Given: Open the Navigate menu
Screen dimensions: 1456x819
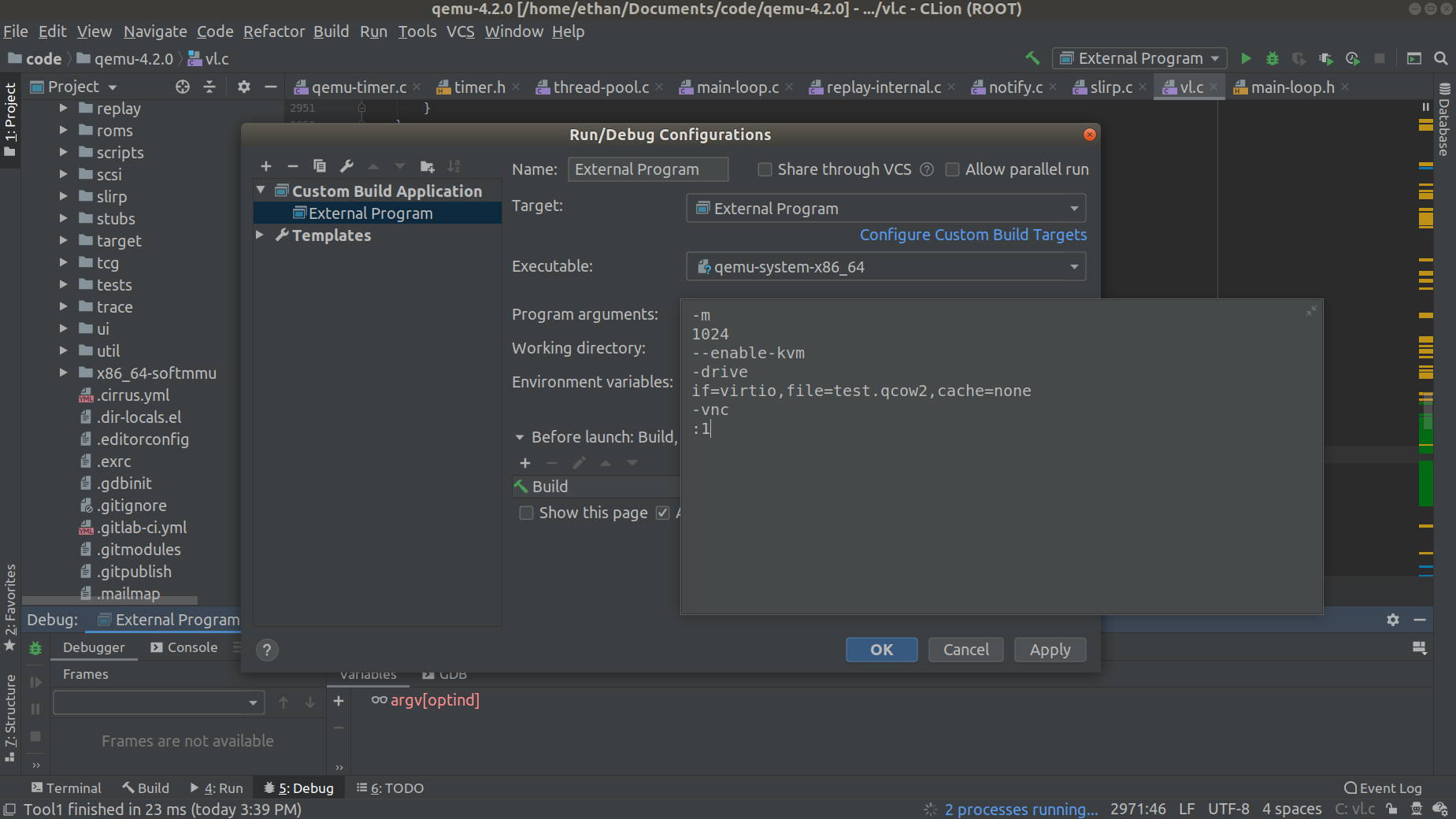Looking at the screenshot, I should (x=155, y=31).
